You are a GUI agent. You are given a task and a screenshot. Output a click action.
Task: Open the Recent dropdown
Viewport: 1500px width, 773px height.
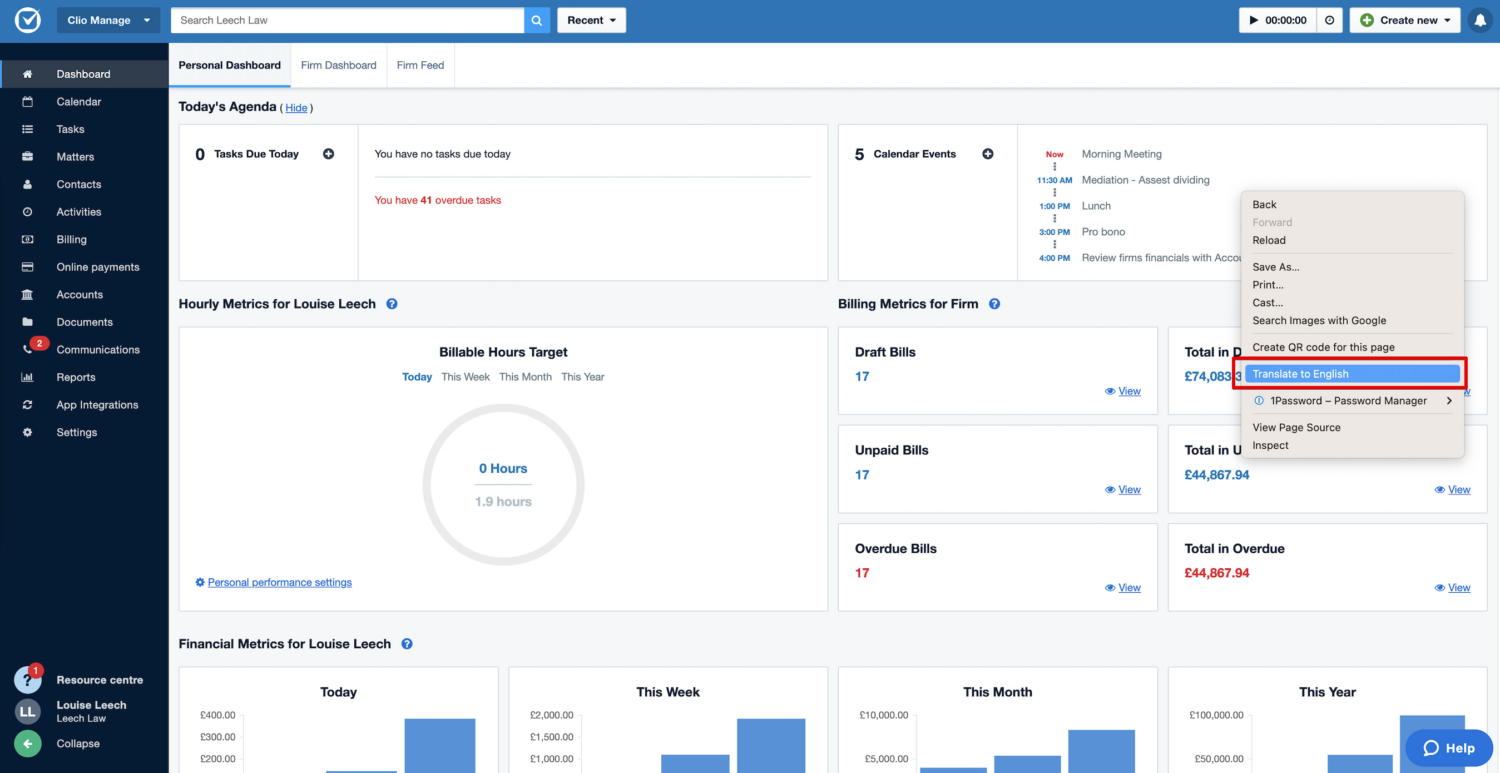point(591,20)
